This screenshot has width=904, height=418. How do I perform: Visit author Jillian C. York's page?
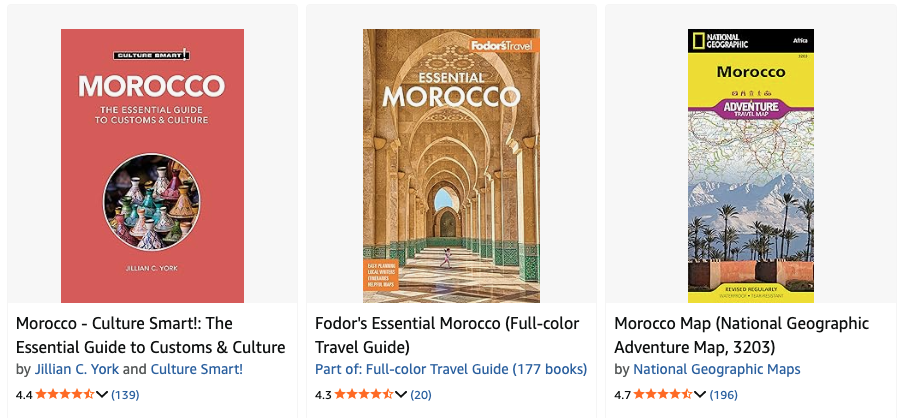coord(76,369)
